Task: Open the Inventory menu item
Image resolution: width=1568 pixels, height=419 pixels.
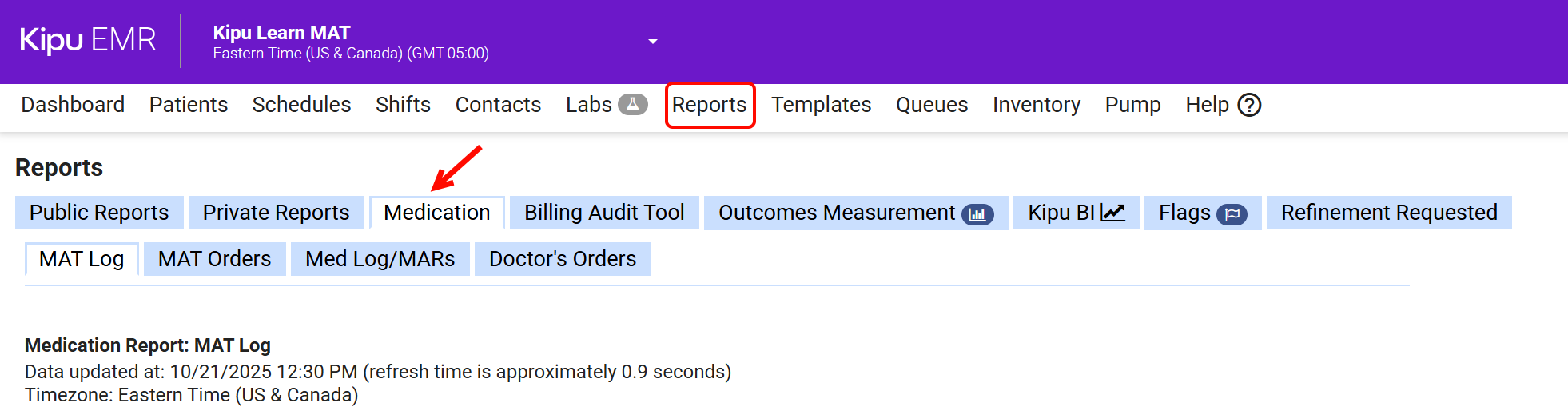Action: pyautogui.click(x=1036, y=105)
